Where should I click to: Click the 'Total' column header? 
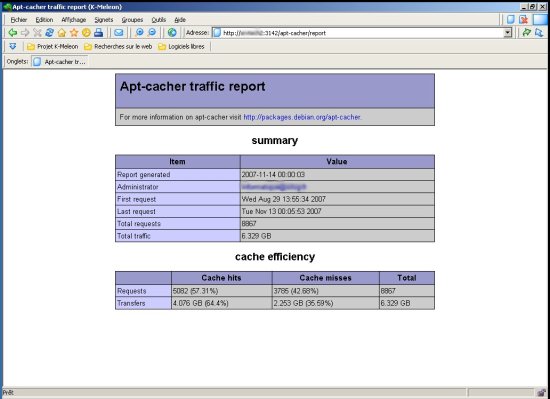tap(407, 278)
